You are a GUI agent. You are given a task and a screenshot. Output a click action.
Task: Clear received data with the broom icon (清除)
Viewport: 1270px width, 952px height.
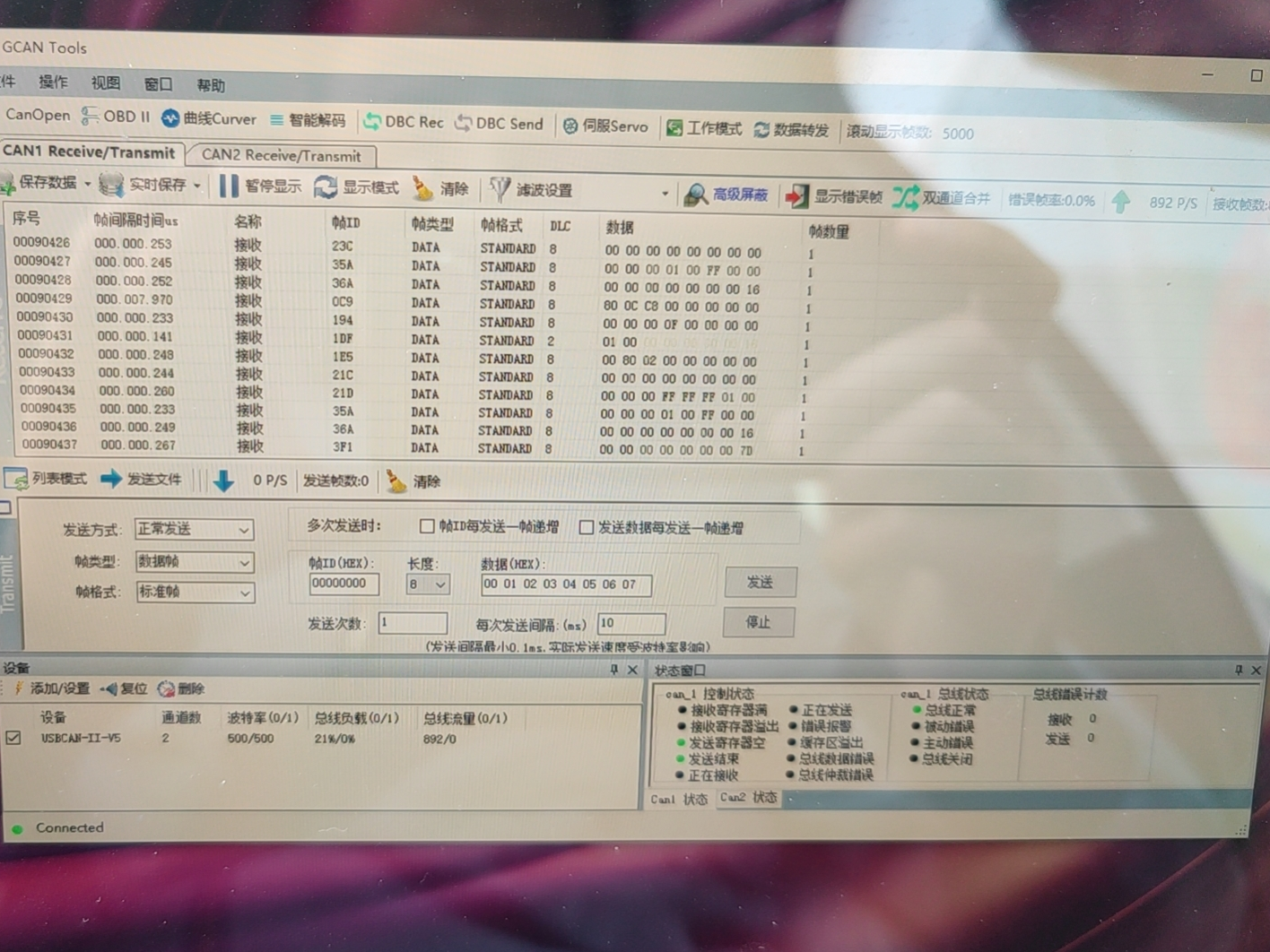click(x=422, y=188)
